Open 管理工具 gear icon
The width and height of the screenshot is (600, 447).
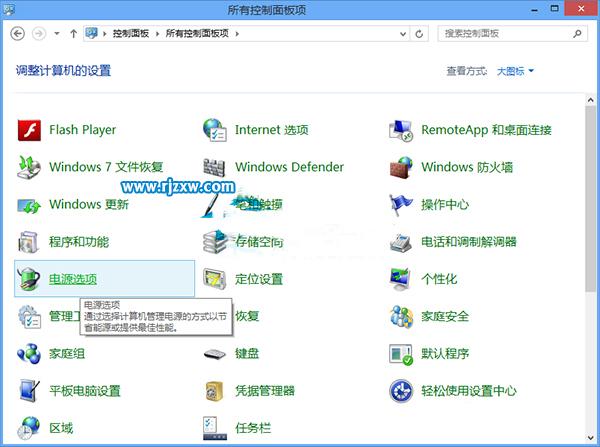[29, 316]
